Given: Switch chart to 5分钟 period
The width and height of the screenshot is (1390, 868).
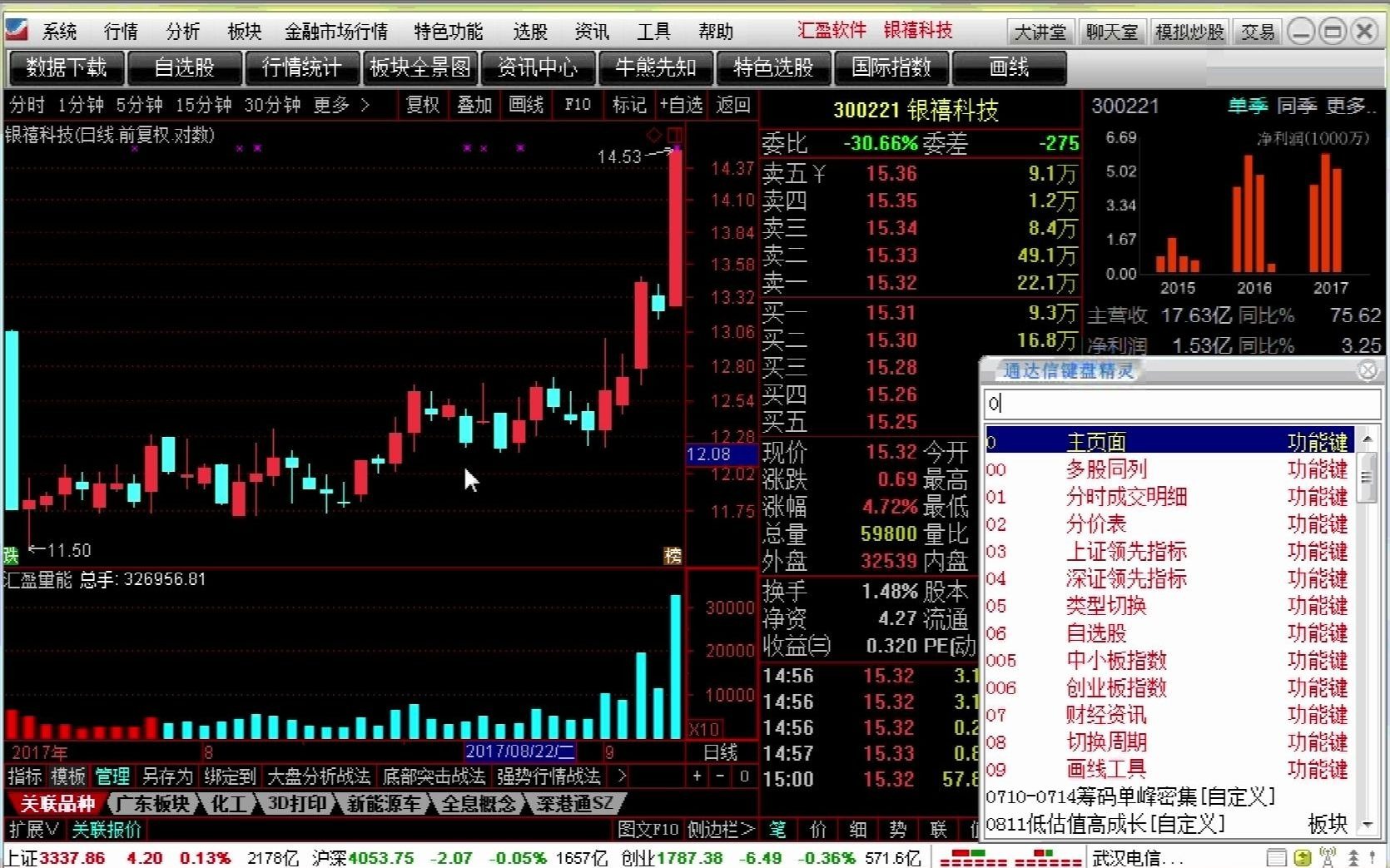Looking at the screenshot, I should (139, 105).
